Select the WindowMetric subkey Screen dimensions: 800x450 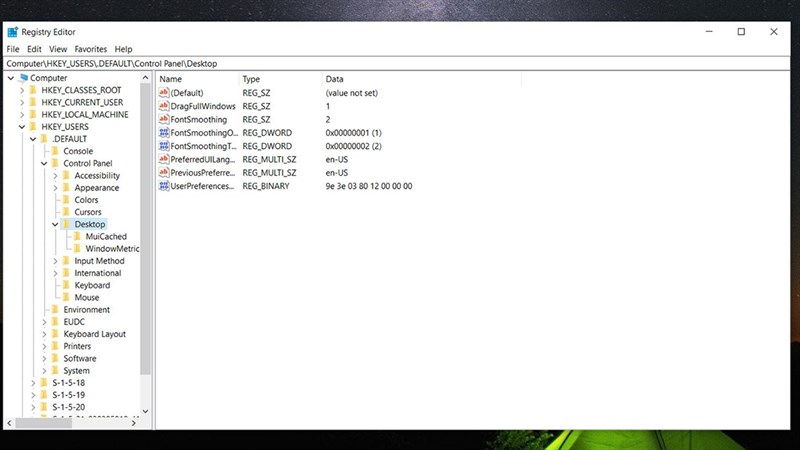click(112, 249)
